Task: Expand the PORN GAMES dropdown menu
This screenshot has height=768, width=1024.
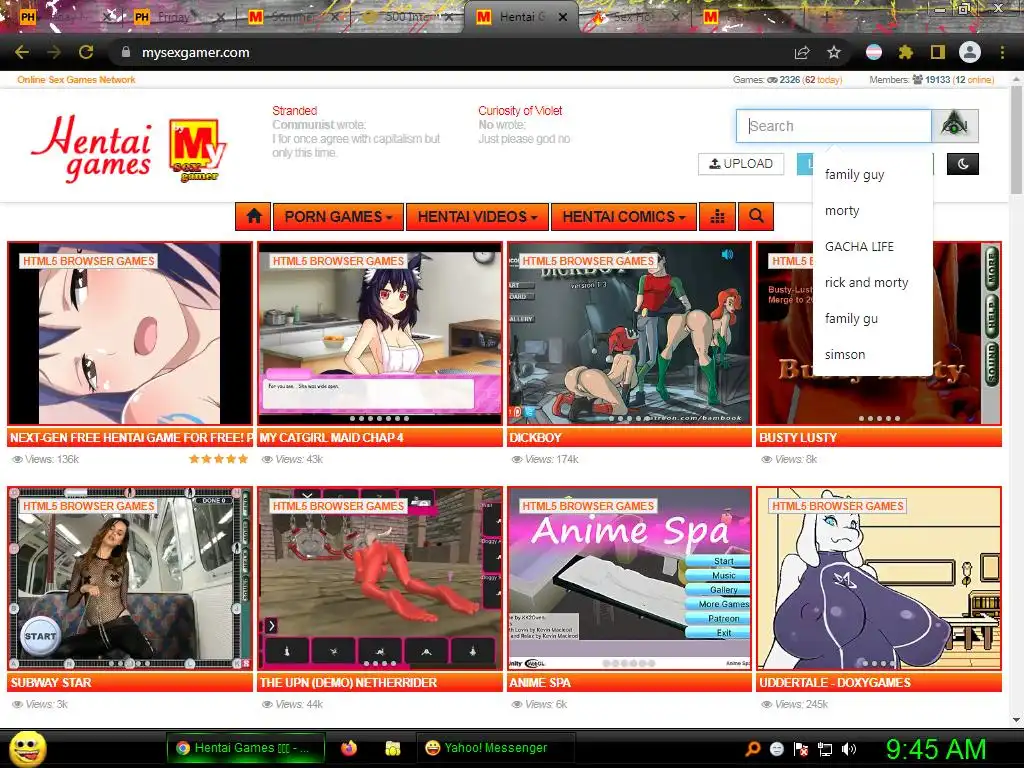Action: (x=338, y=216)
